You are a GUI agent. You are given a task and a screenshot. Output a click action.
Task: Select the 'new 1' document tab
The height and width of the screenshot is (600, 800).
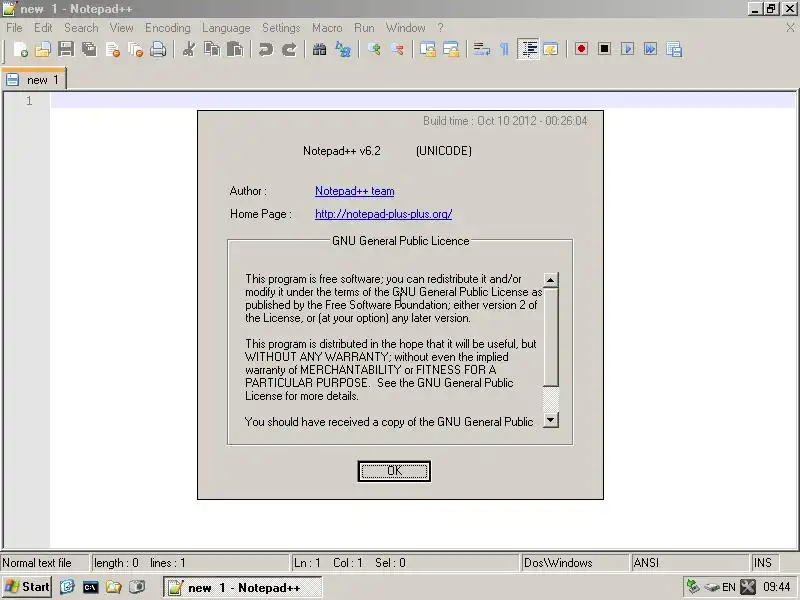(x=34, y=80)
